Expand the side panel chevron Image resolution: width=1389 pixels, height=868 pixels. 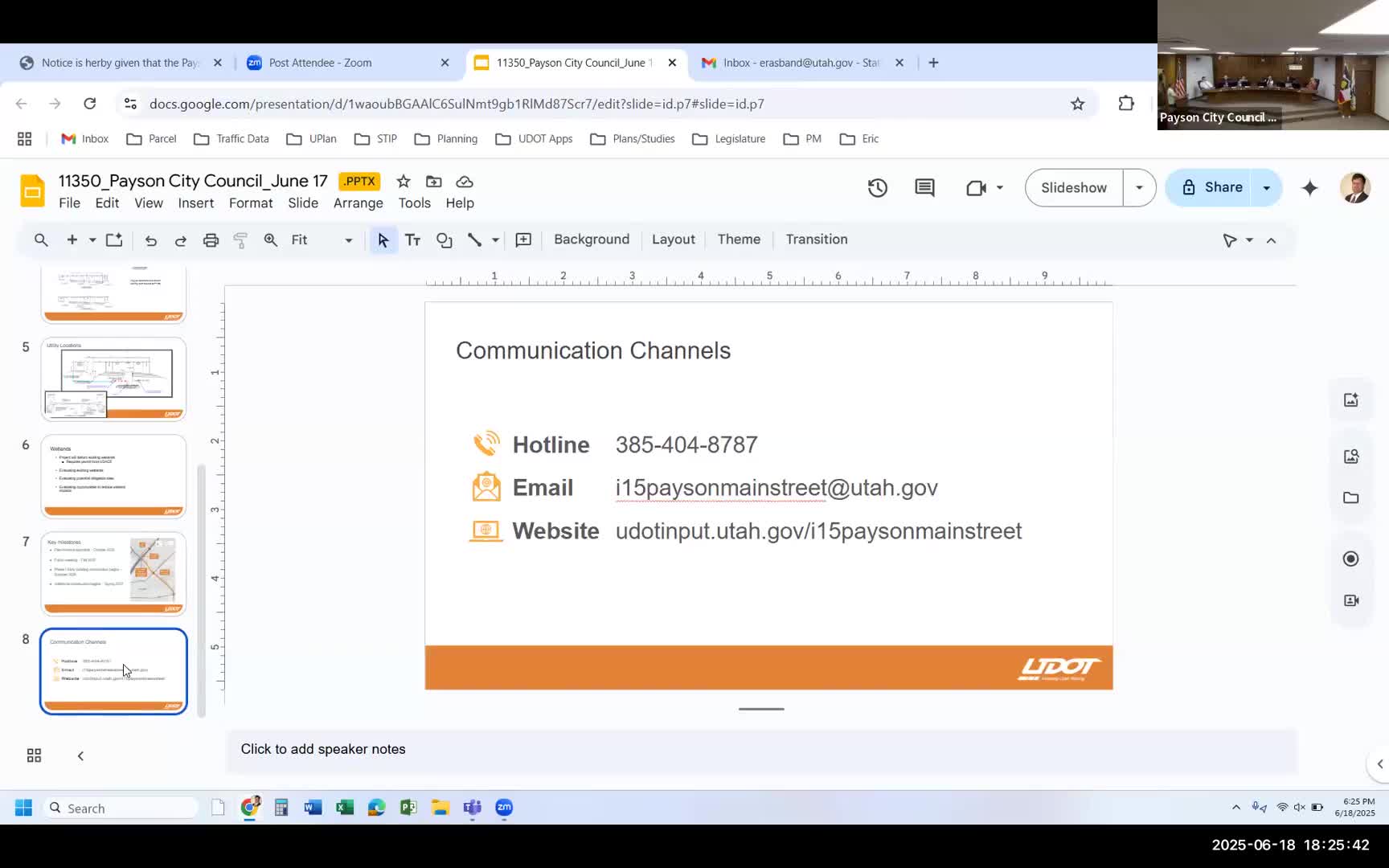(x=1379, y=764)
